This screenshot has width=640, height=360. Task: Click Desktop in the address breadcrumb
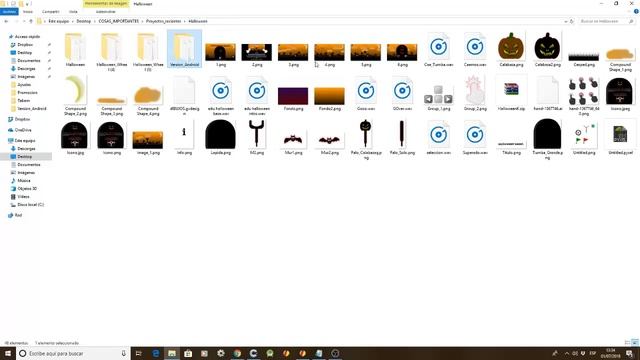pos(84,21)
